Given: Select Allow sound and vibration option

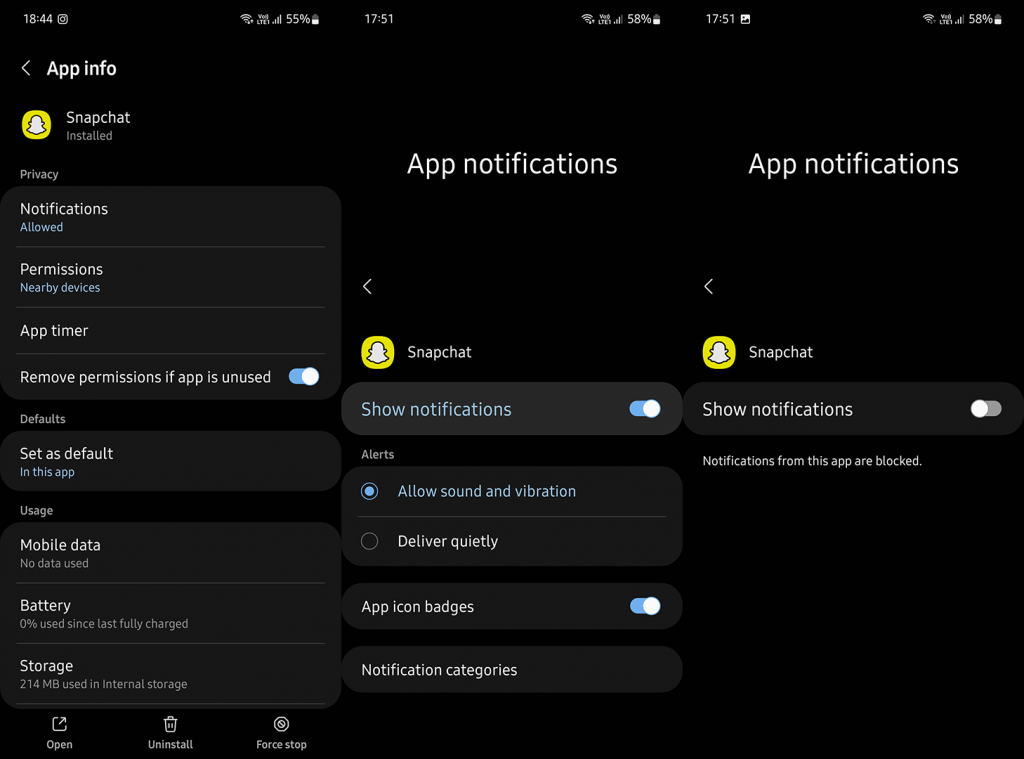Looking at the screenshot, I should pos(370,491).
